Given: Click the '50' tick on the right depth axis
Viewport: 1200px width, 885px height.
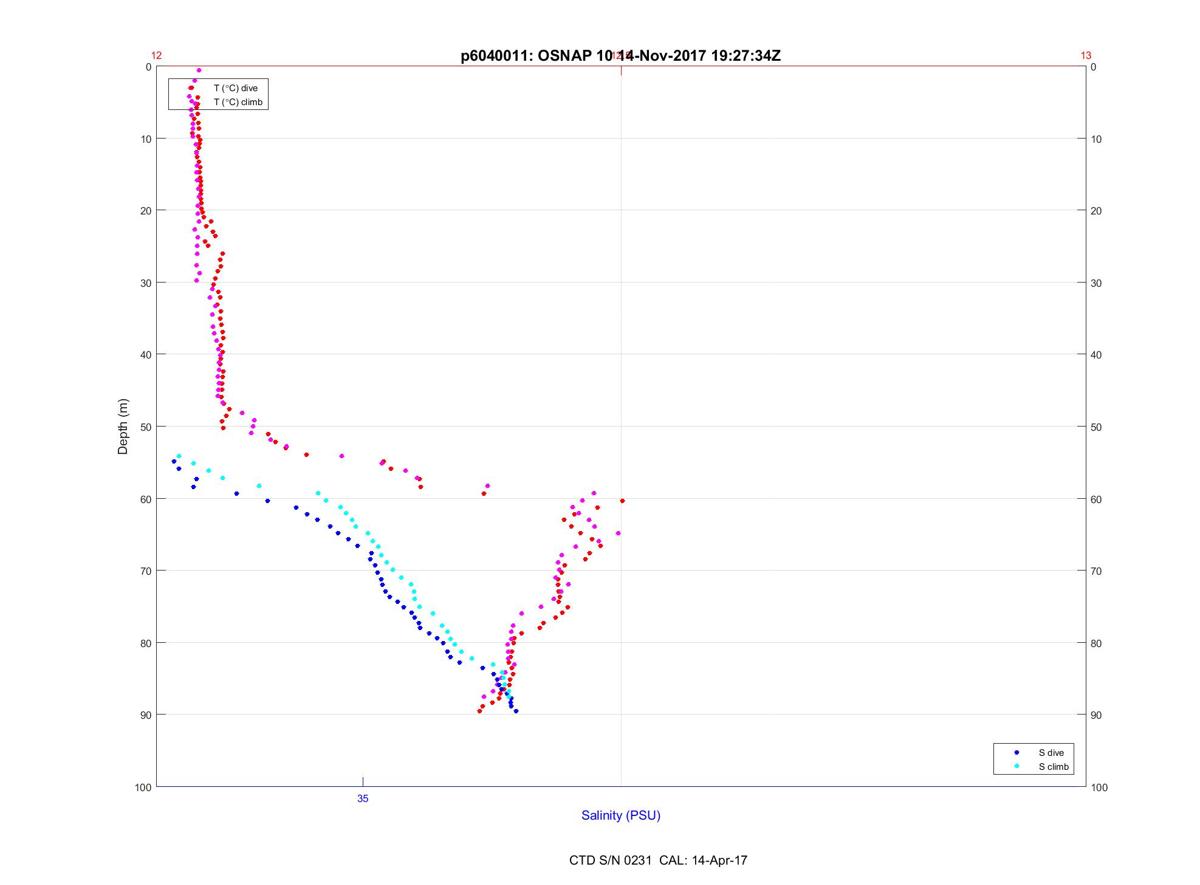Looking at the screenshot, I should pyautogui.click(x=1097, y=427).
